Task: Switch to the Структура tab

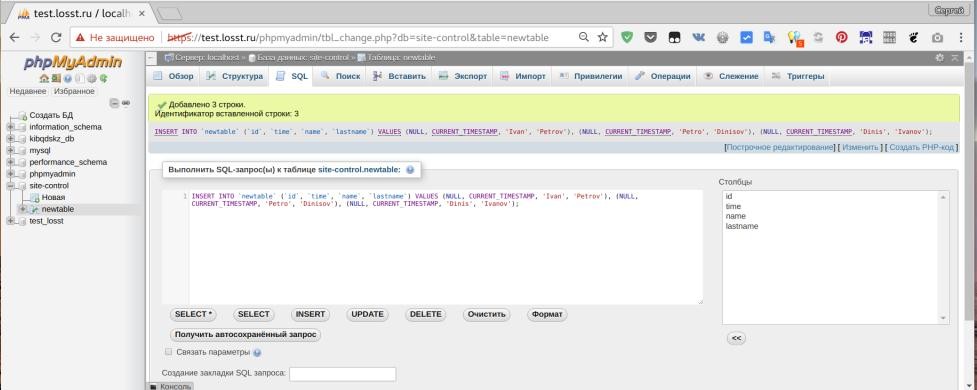Action: pyautogui.click(x=234, y=76)
